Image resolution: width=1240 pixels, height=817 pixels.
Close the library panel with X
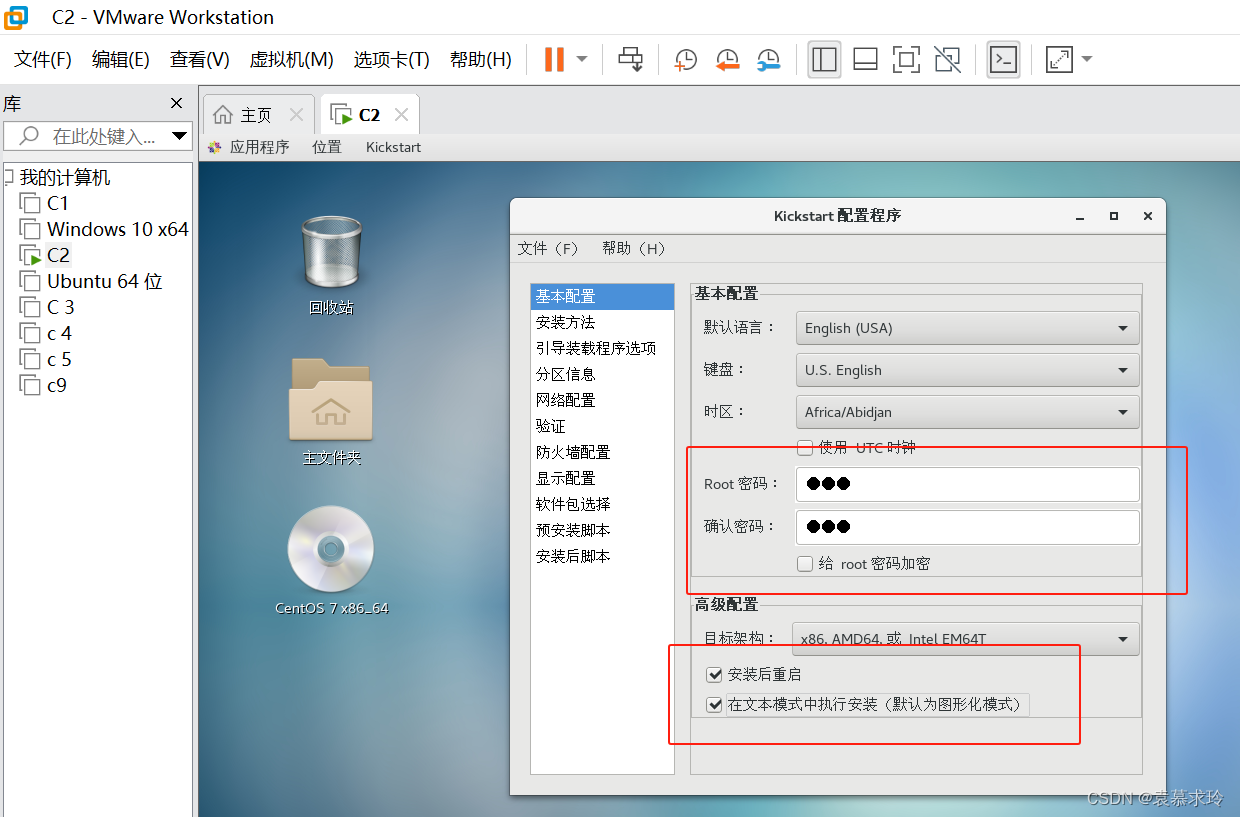tap(177, 103)
